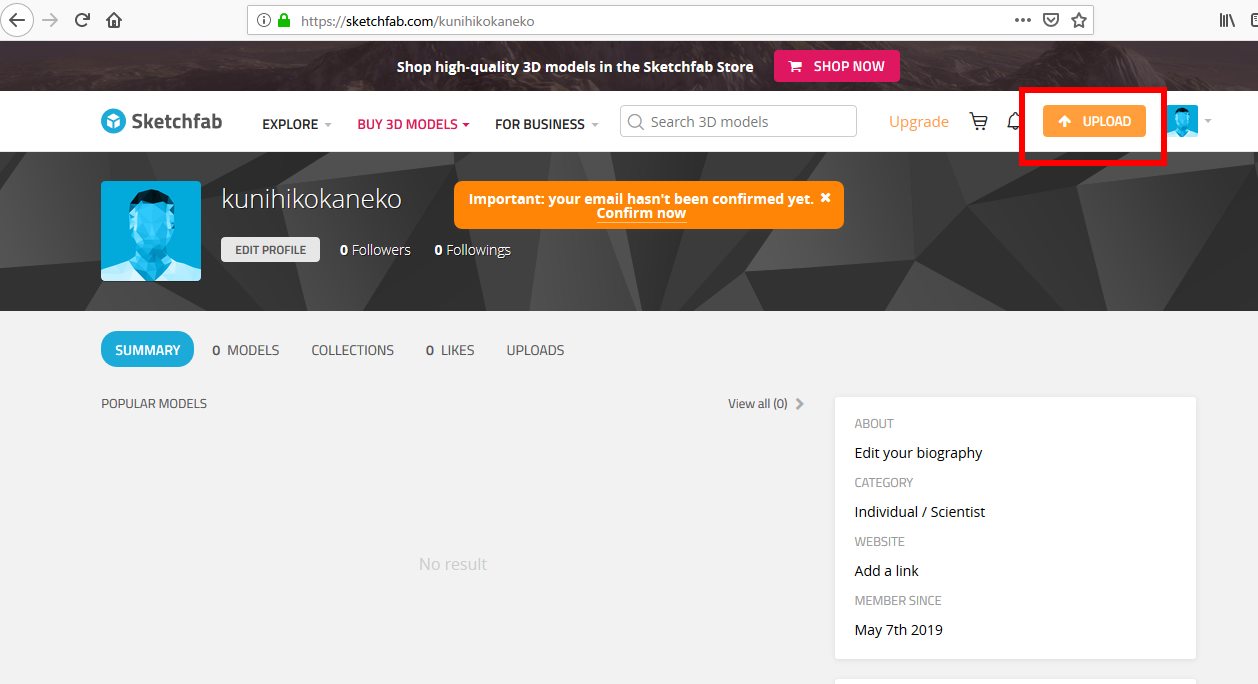Bookmark this page with star icon
1258x684 pixels.
tap(1079, 20)
